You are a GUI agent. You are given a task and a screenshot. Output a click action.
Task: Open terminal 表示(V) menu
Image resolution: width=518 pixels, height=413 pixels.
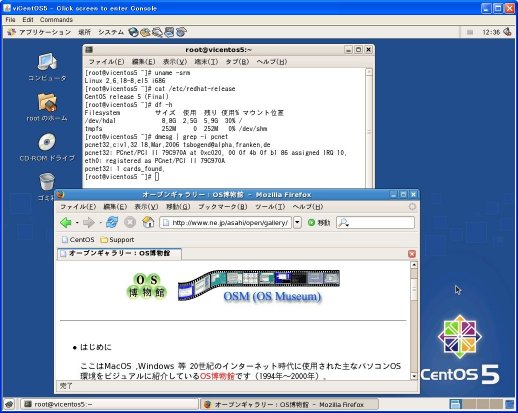pyautogui.click(x=175, y=62)
